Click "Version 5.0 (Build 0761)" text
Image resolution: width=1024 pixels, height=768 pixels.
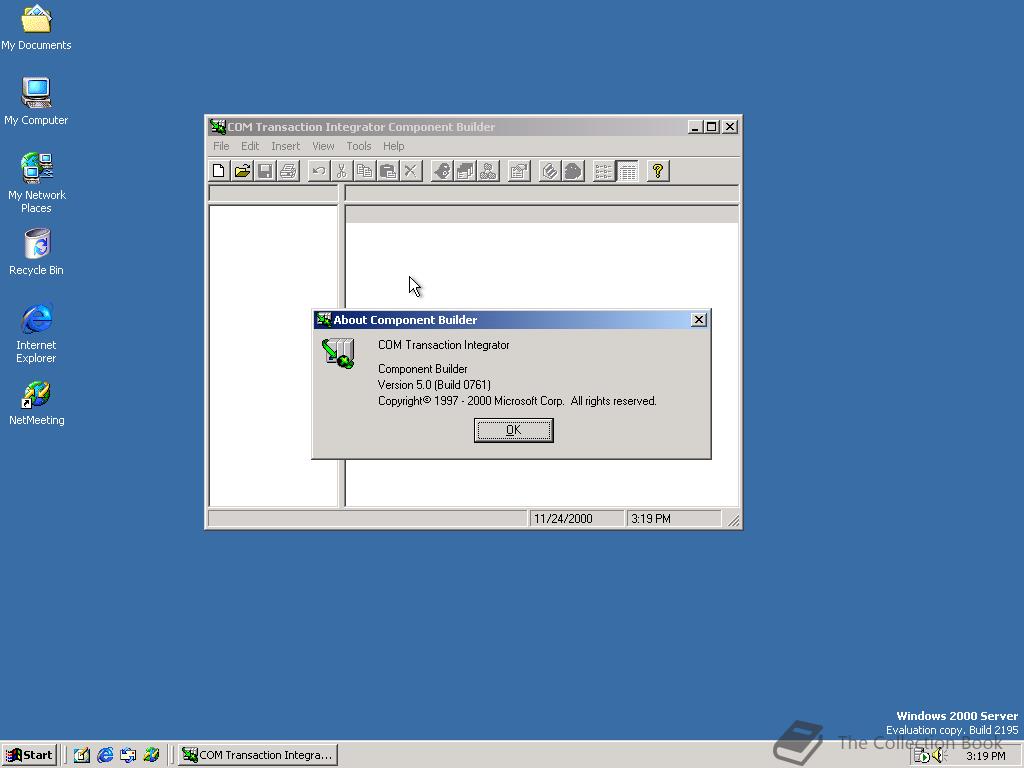tap(434, 385)
